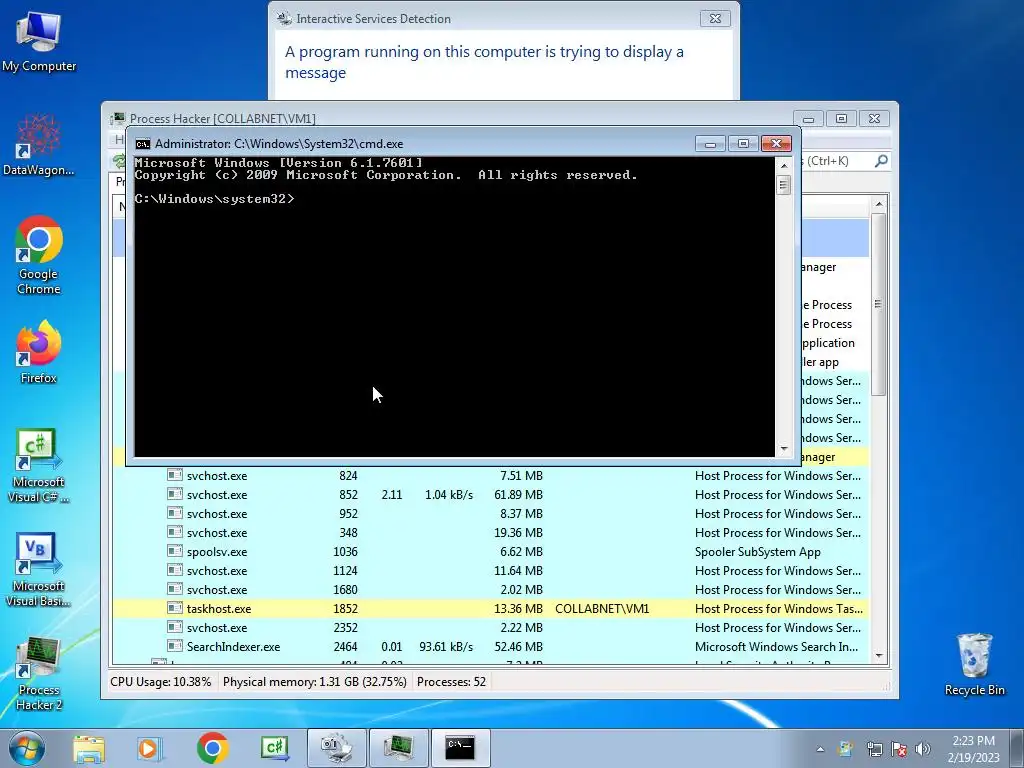Click the Physical memory status bar entry

click(314, 682)
